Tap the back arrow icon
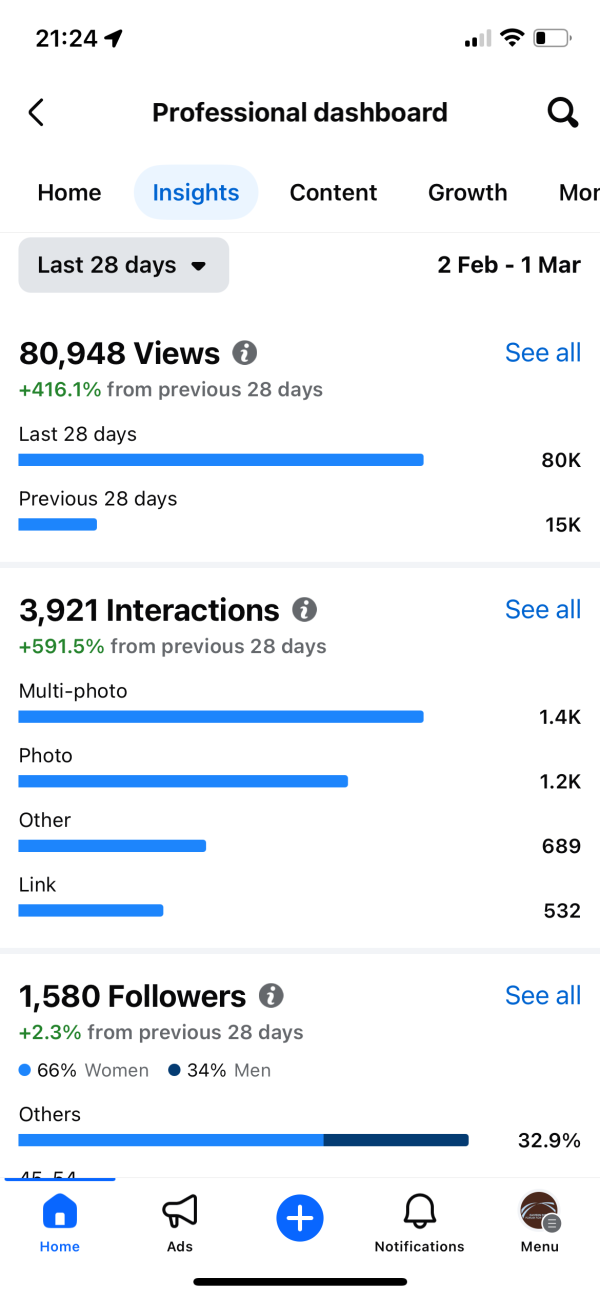Image resolution: width=600 pixels, height=1298 pixels. (x=36, y=112)
